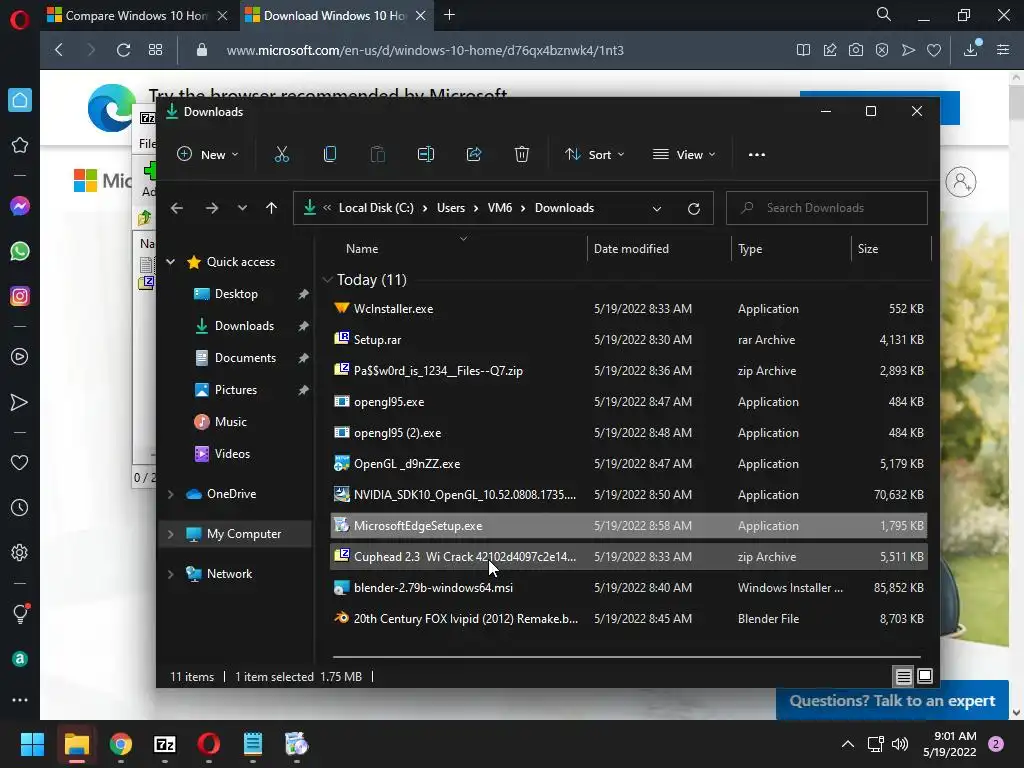1024x768 pixels.
Task: Switch to details view icon in status bar
Action: tap(903, 677)
